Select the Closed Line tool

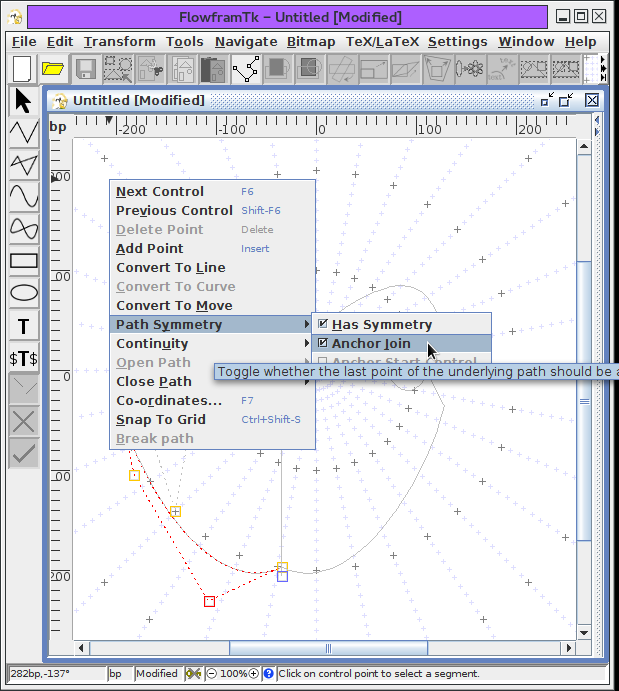[x=24, y=165]
